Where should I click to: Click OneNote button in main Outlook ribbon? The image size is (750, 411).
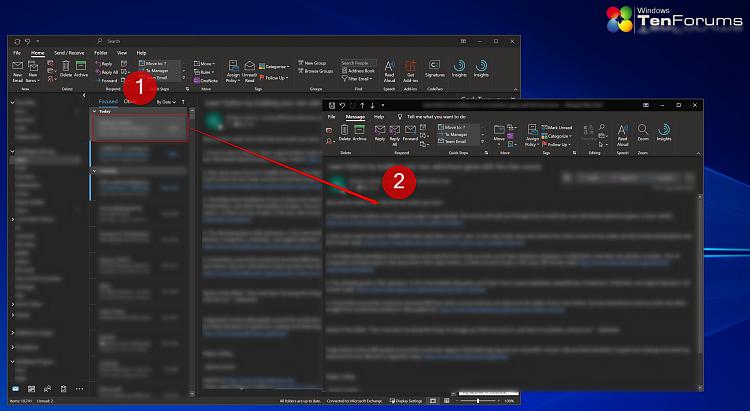206,80
